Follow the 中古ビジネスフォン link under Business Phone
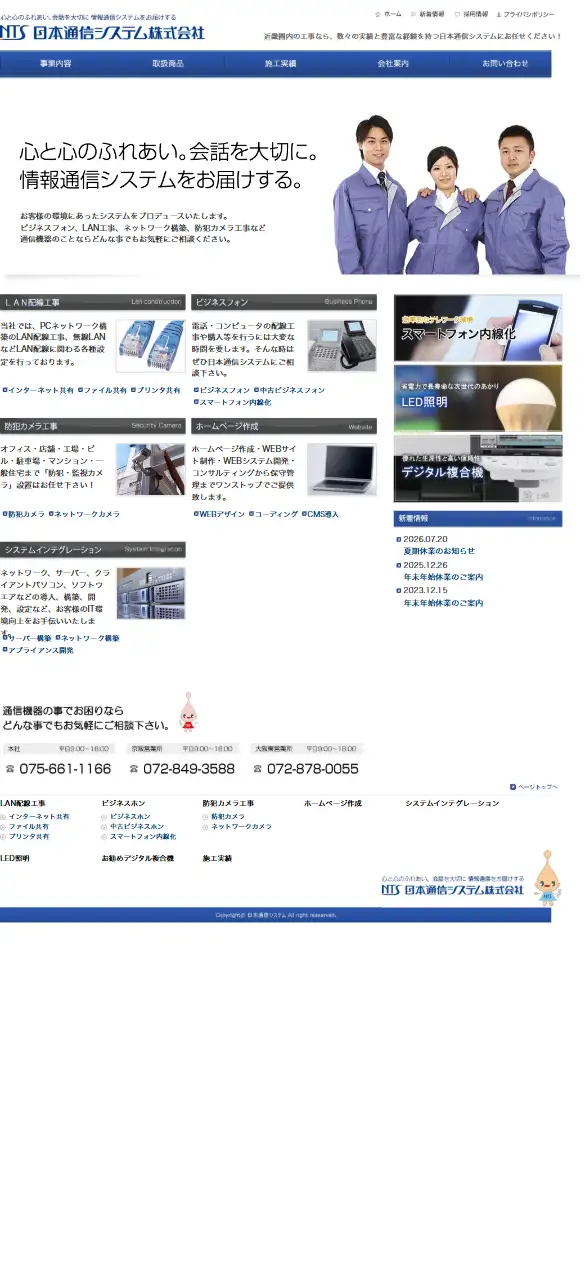Screen dimensions: 585x1266 pyautogui.click(x=291, y=390)
